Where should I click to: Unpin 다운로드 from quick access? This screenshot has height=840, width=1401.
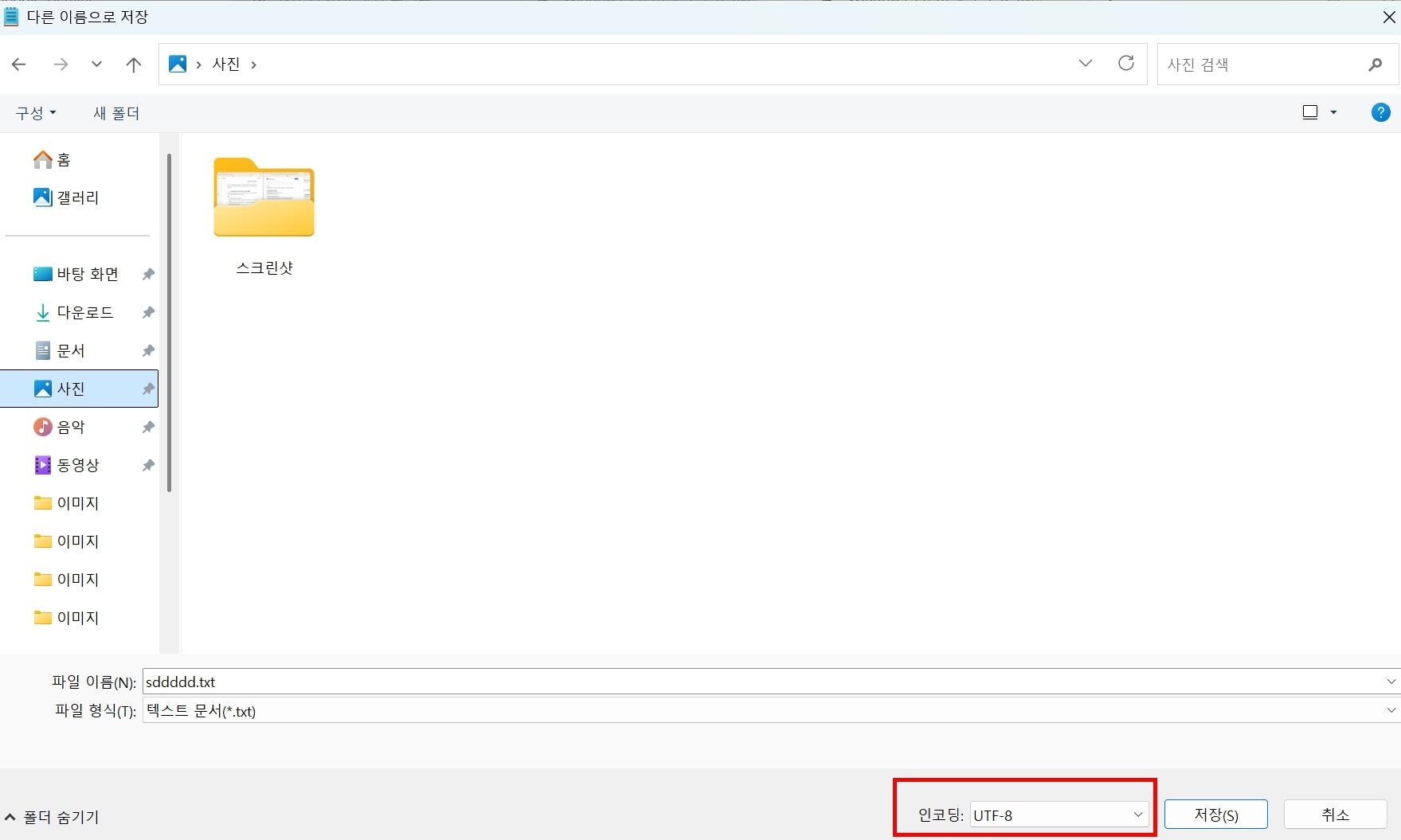point(147,312)
